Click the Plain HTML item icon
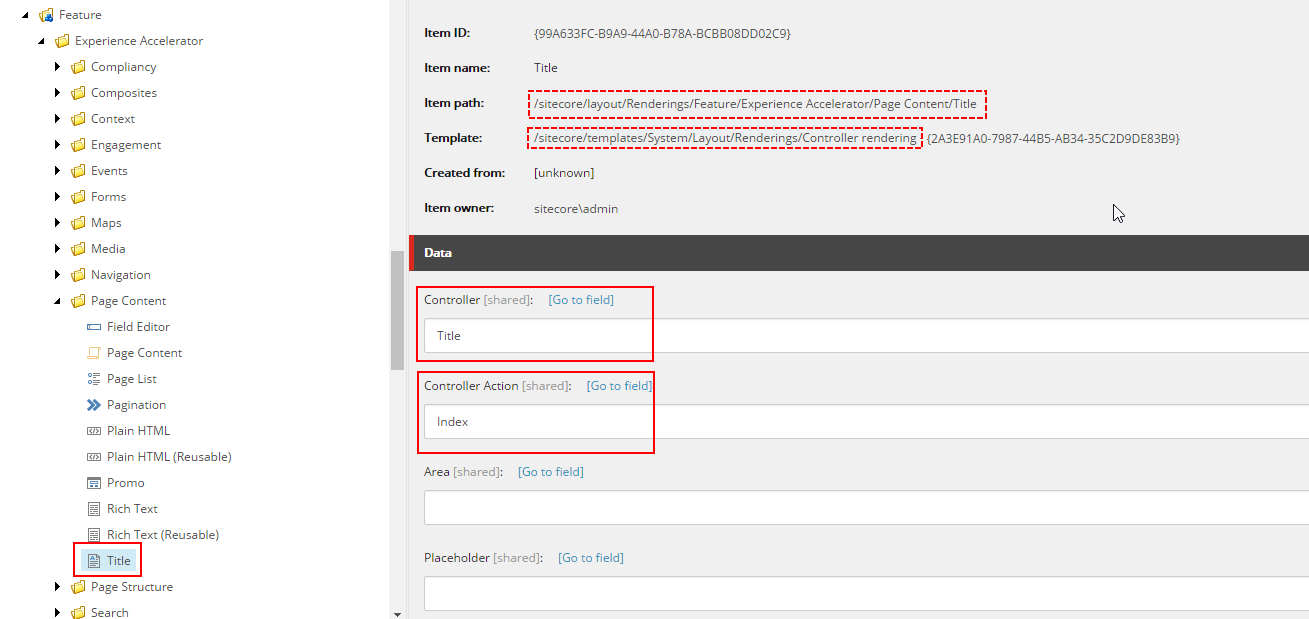The width and height of the screenshot is (1309, 619). (x=94, y=431)
